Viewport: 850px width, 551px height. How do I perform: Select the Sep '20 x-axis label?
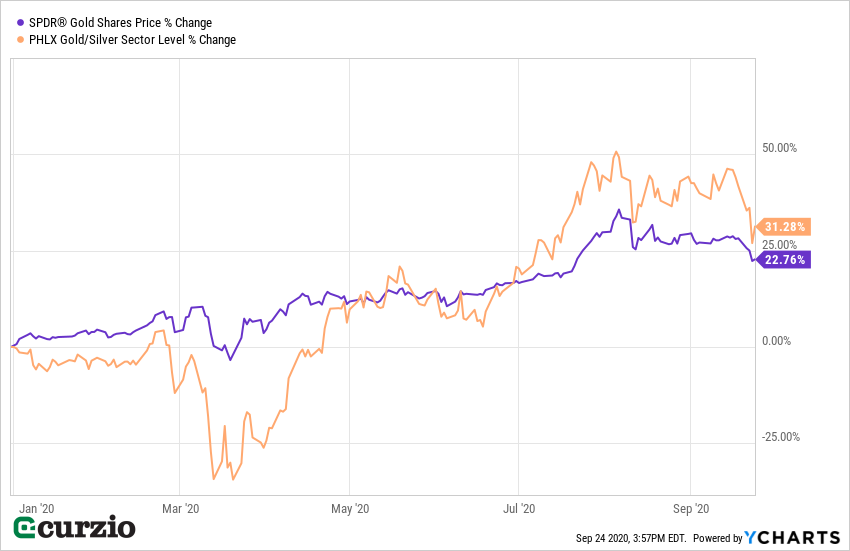691,508
